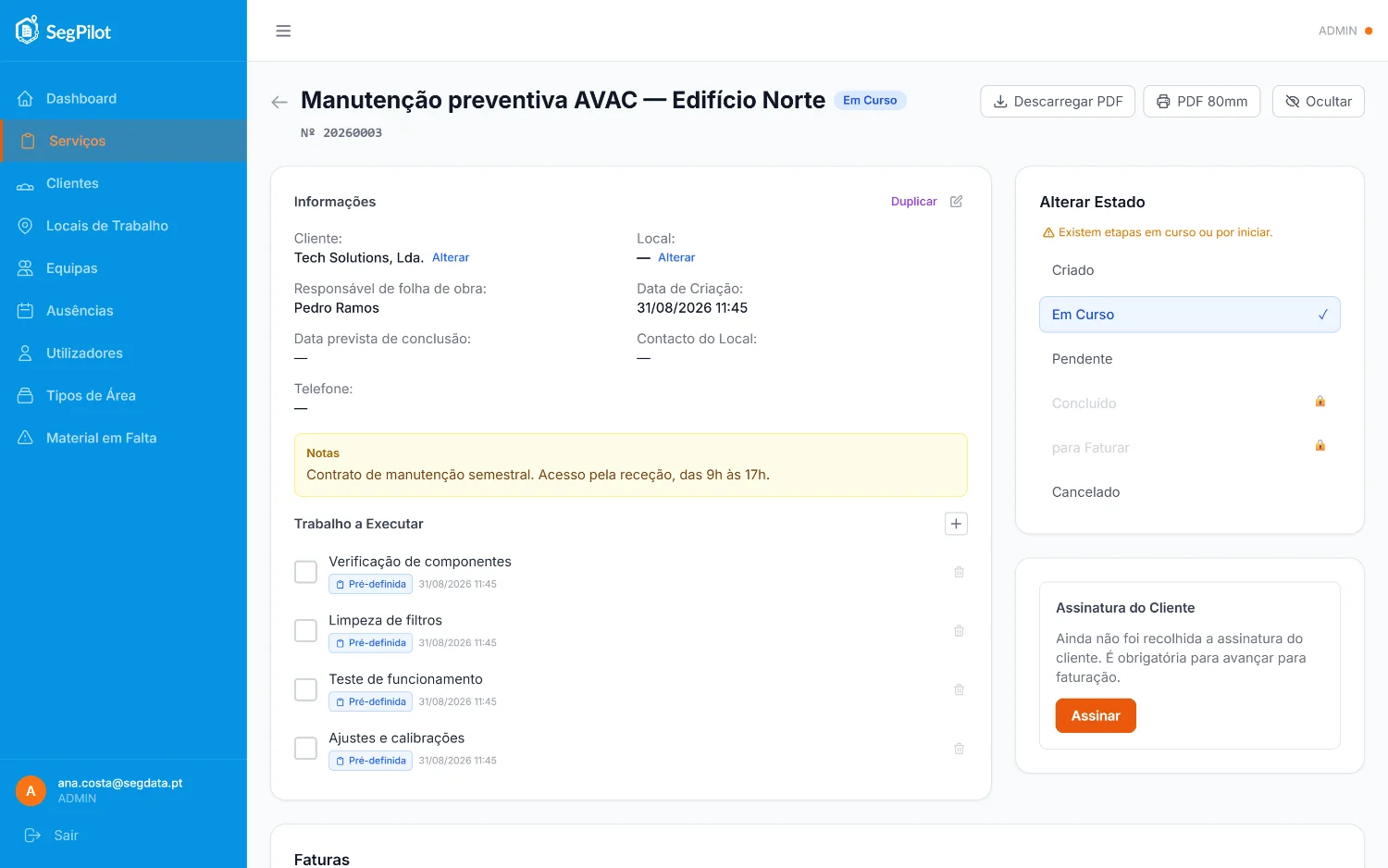
Task: Hide service with the Ocultar button
Action: (x=1318, y=102)
